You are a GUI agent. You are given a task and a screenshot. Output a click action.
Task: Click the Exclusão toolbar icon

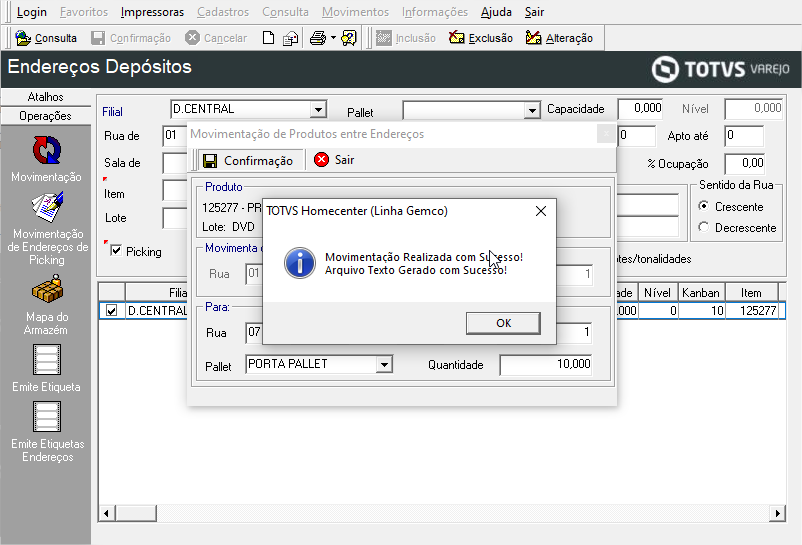point(456,38)
